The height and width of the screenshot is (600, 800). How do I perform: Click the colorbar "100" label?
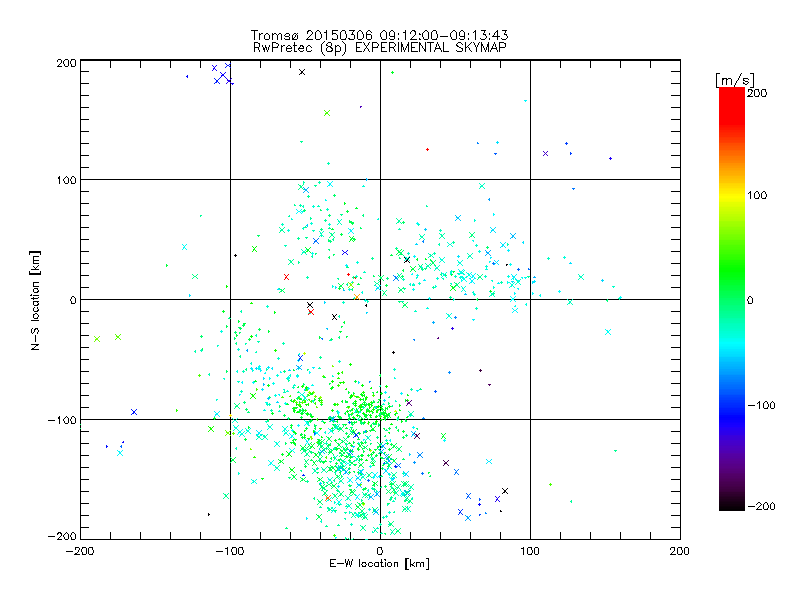tap(757, 195)
